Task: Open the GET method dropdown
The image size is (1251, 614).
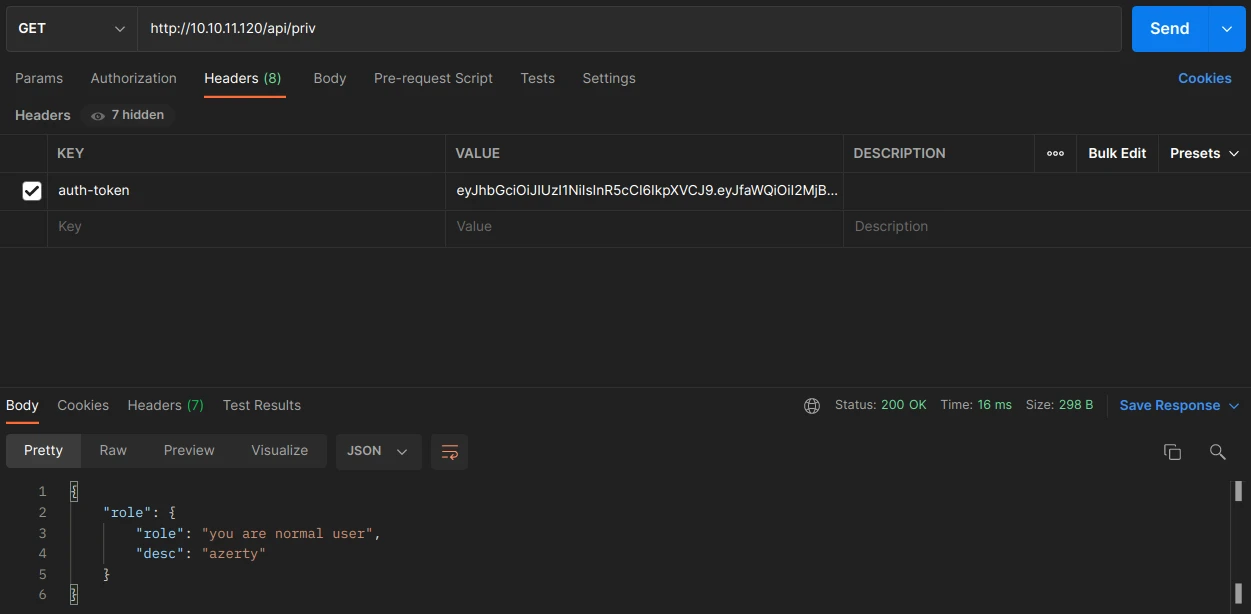Action: (71, 29)
